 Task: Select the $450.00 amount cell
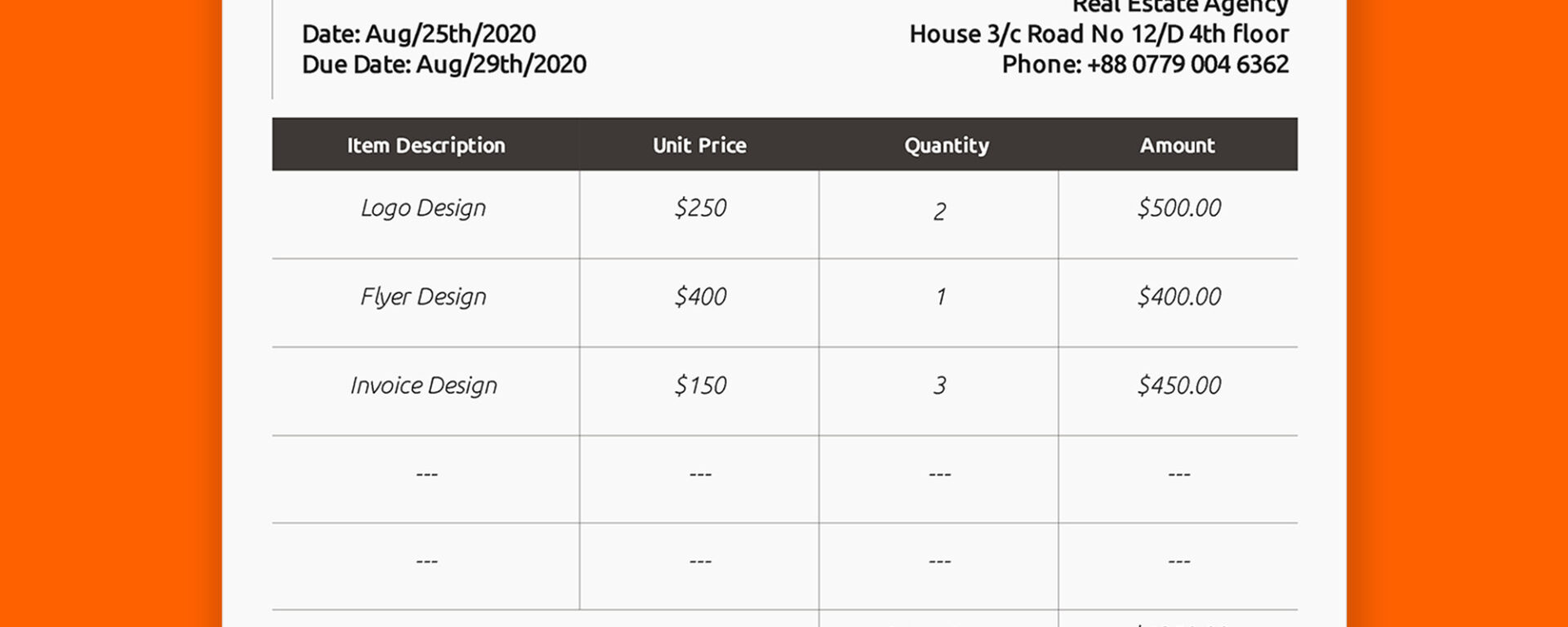click(x=1178, y=385)
